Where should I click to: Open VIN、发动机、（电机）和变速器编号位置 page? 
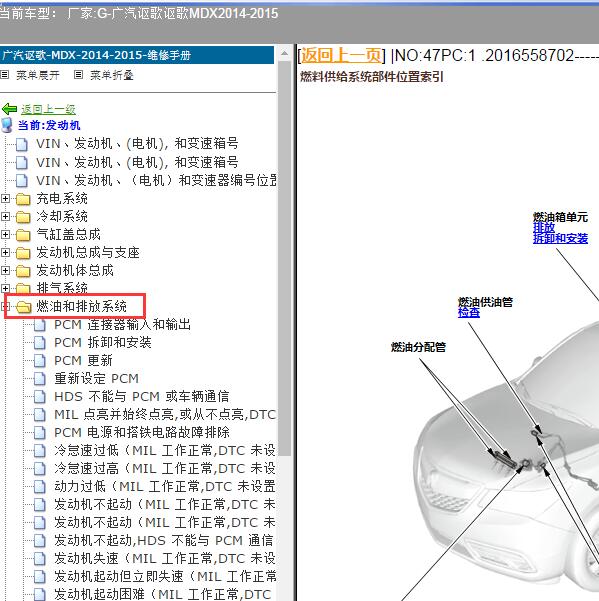156,181
